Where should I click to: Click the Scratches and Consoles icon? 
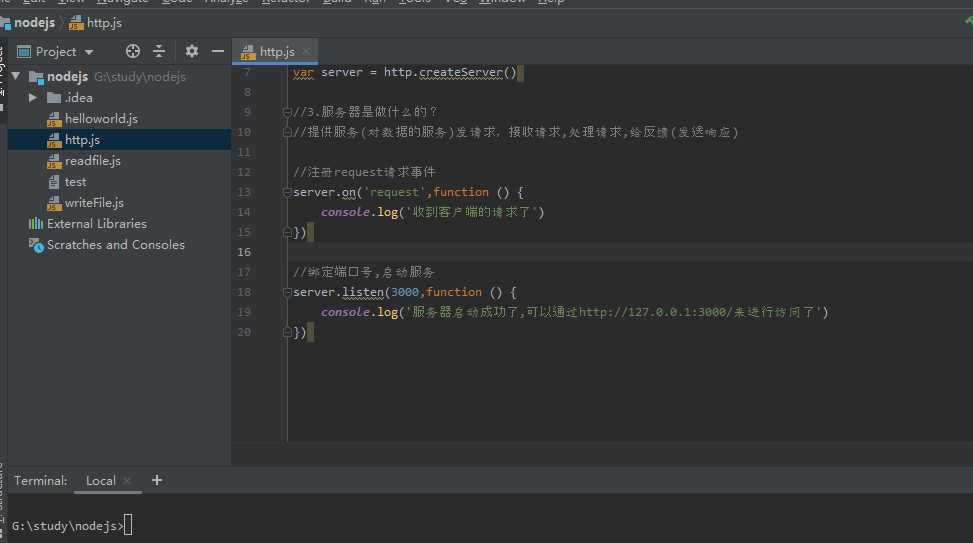36,245
